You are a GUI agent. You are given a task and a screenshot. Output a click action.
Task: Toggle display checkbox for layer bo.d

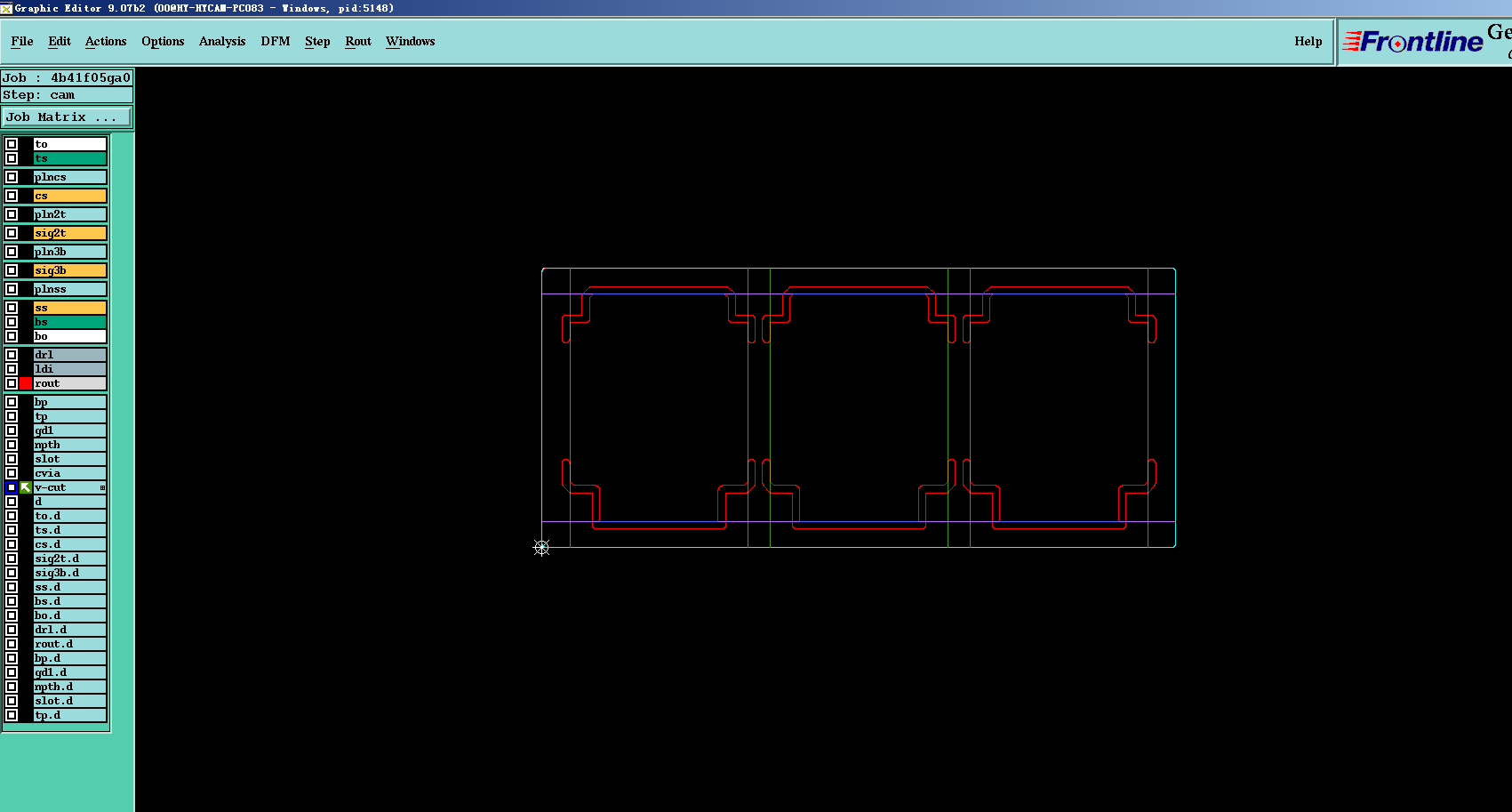click(12, 615)
